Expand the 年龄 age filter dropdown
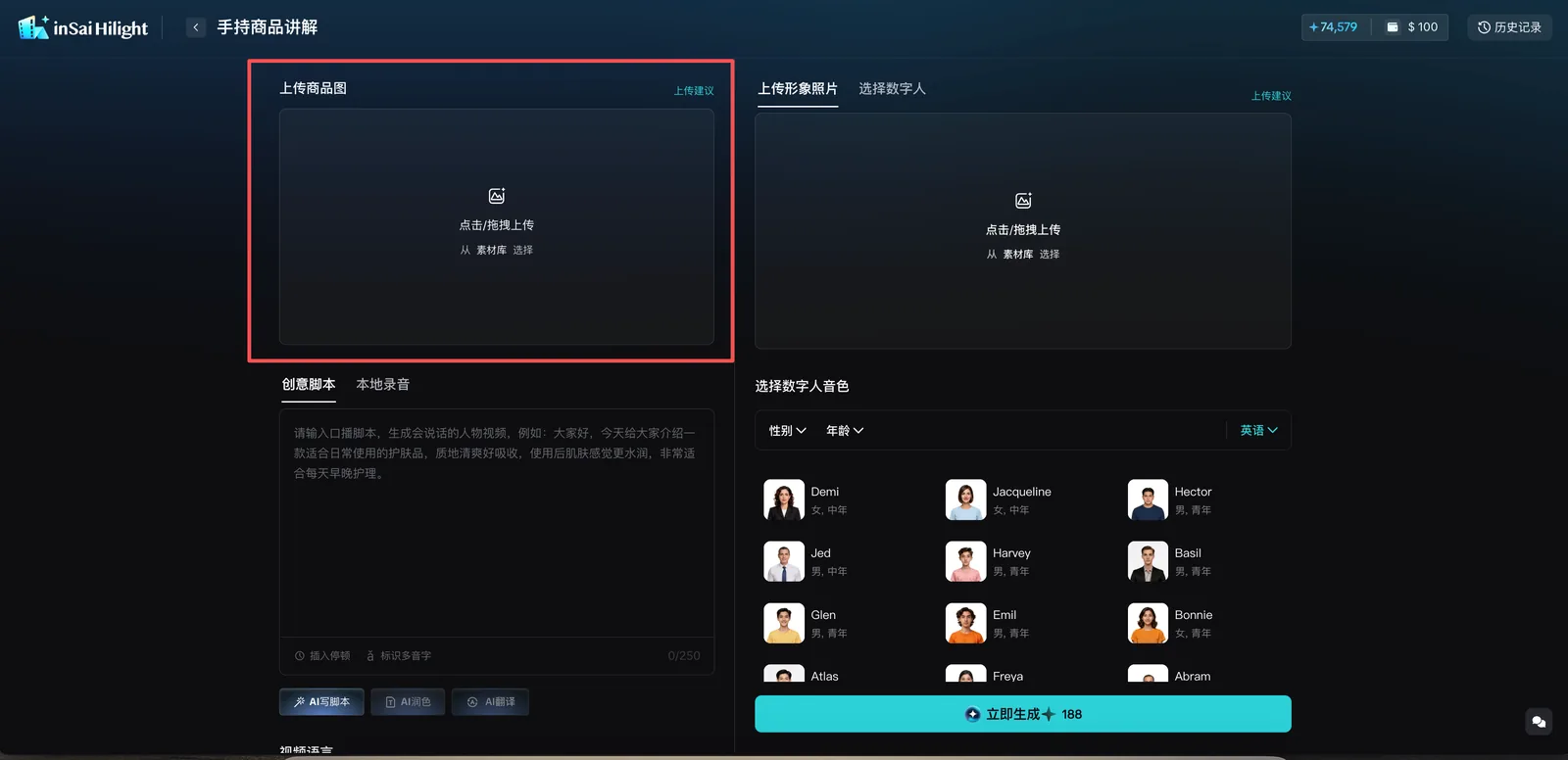Viewport: 1568px width, 760px height. pyautogui.click(x=845, y=431)
